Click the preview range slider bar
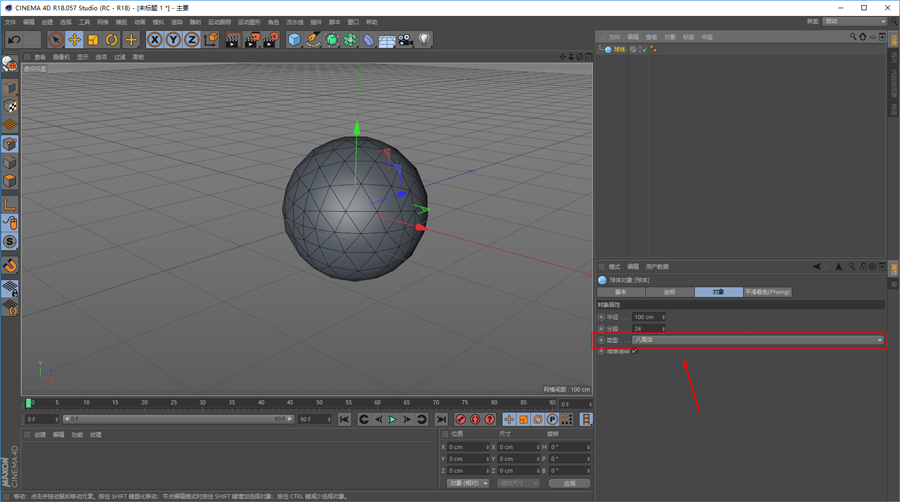This screenshot has width=900, height=502. pos(178,419)
